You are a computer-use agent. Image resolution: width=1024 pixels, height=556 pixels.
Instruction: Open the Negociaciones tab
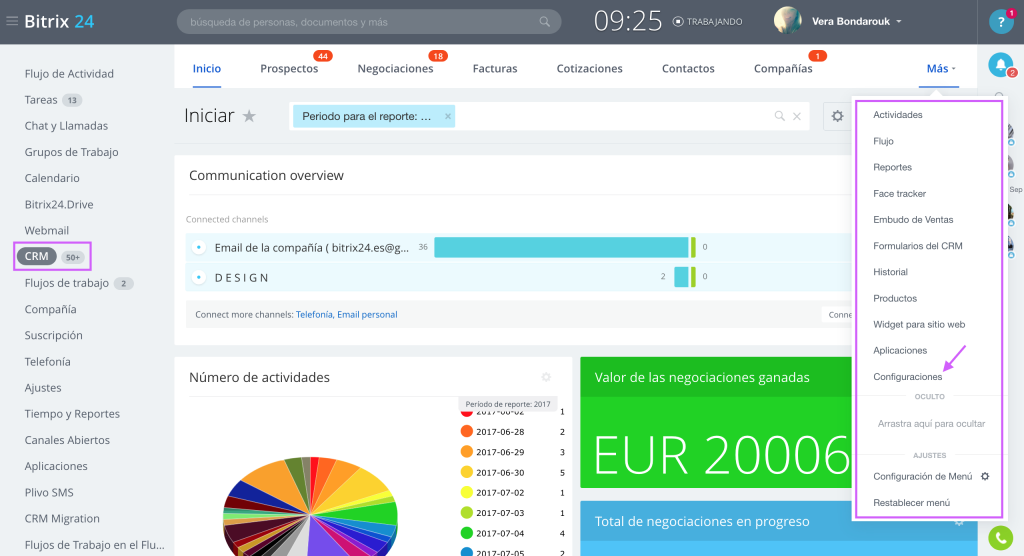(x=395, y=69)
